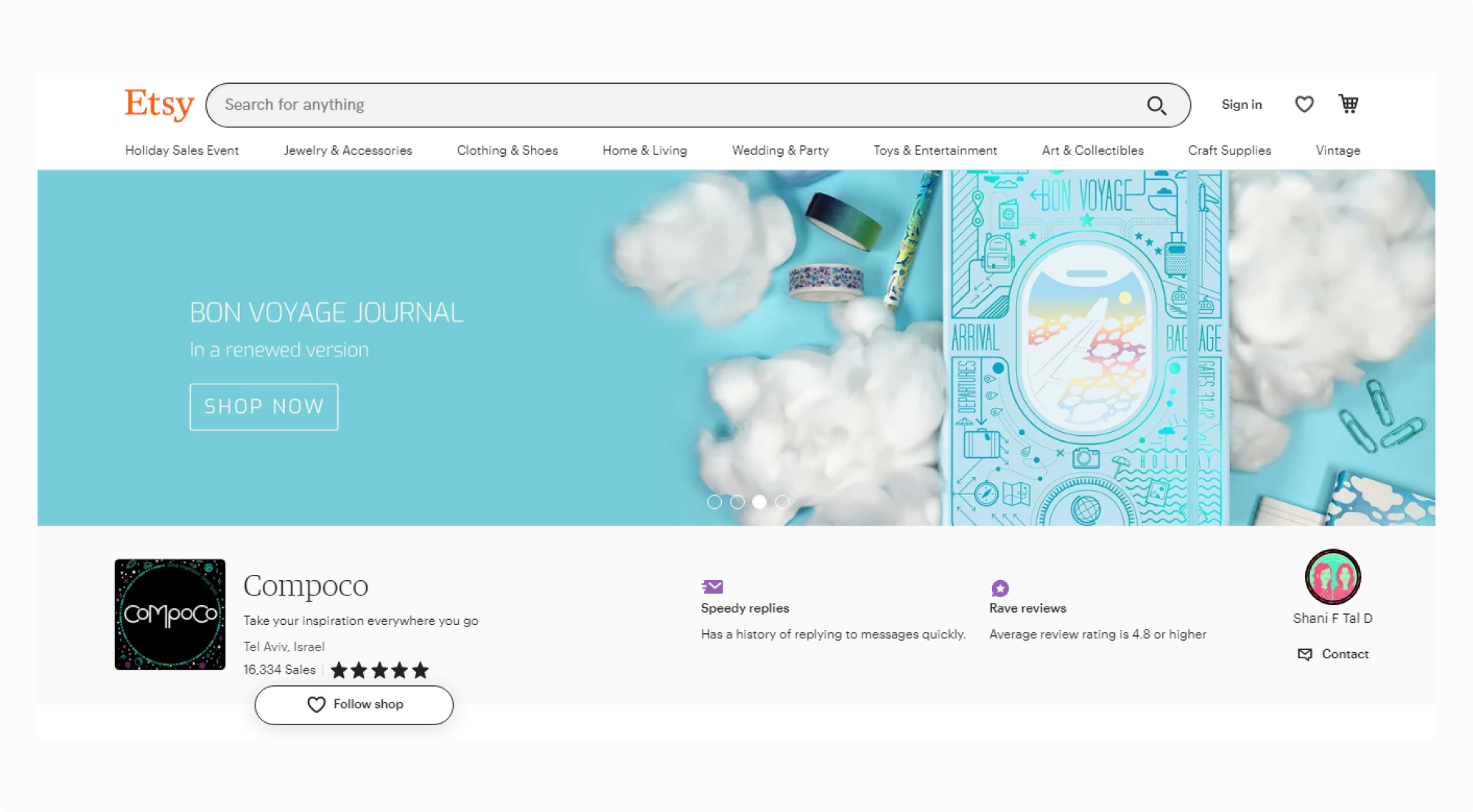Click the Etsy logo
Image resolution: width=1473 pixels, height=812 pixels.
[x=158, y=105]
